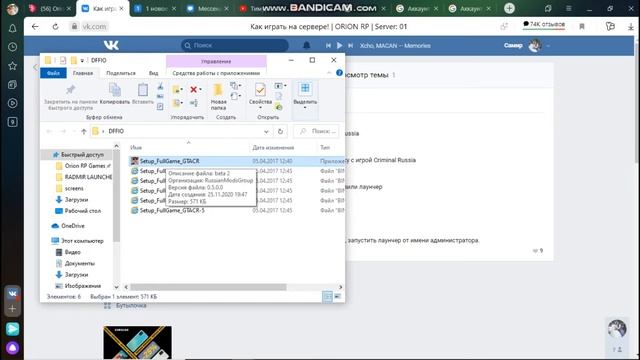The width and height of the screenshot is (640, 360).
Task: Collapse the Explorer ribbon with the chevron
Action: coord(329,73)
